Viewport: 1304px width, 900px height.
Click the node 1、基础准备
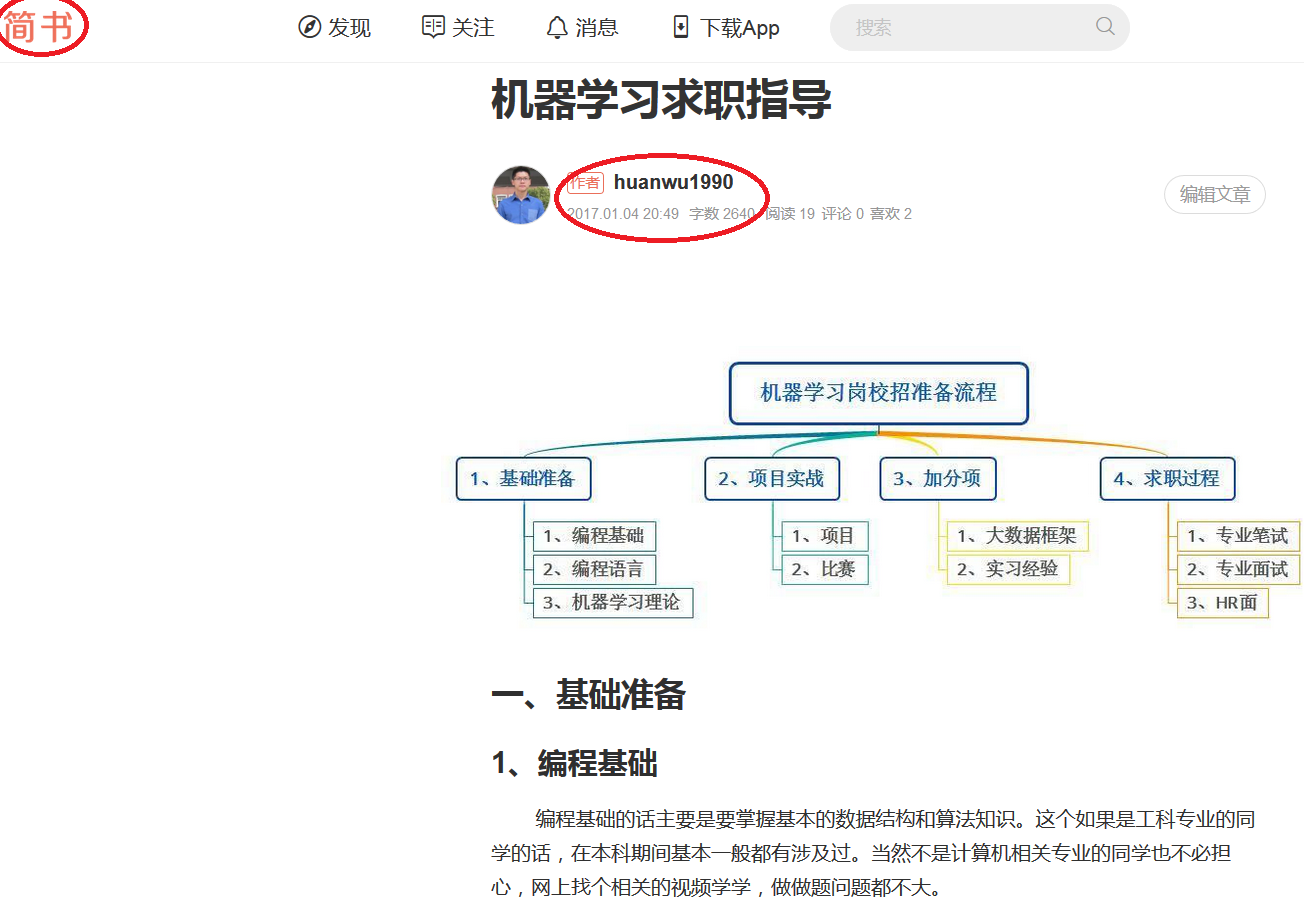[x=524, y=479]
